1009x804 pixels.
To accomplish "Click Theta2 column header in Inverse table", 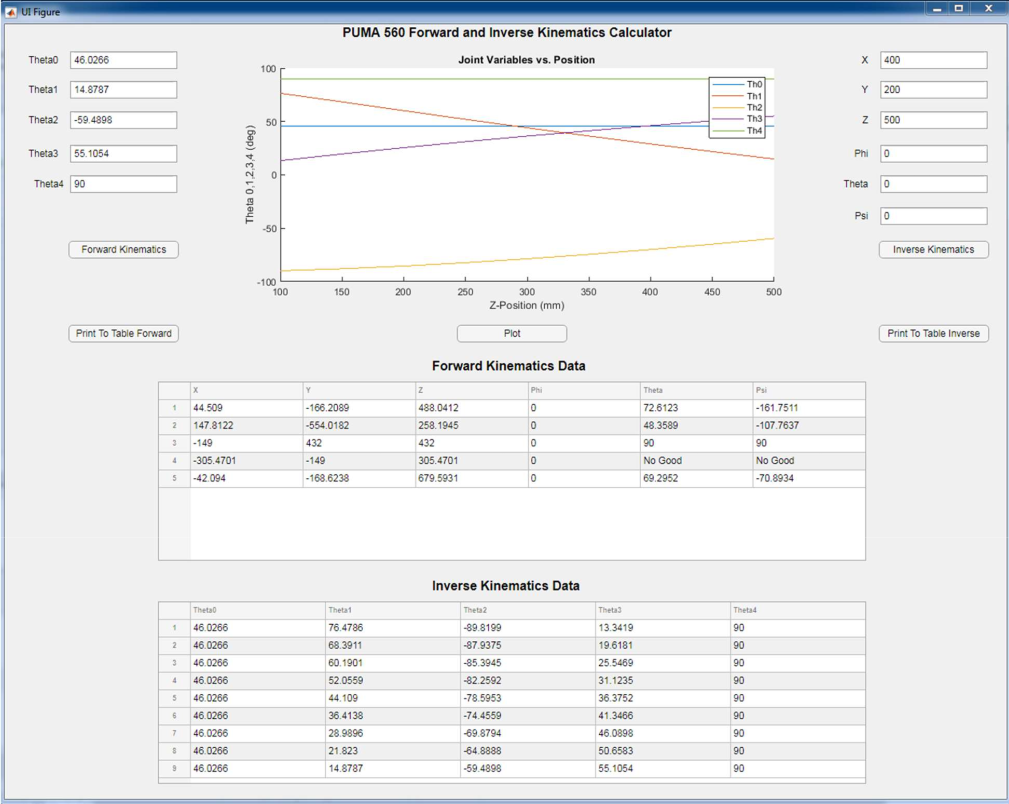I will [x=528, y=610].
